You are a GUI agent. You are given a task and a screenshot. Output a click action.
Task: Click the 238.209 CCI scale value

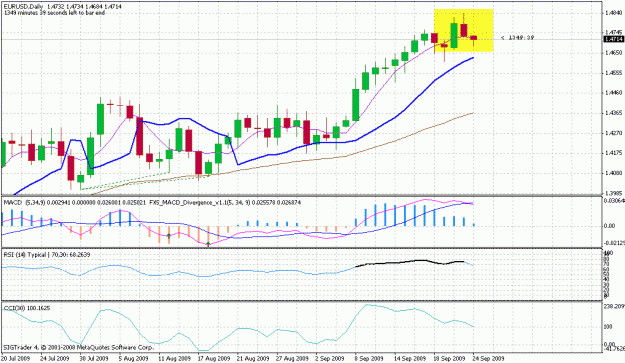pos(614,306)
